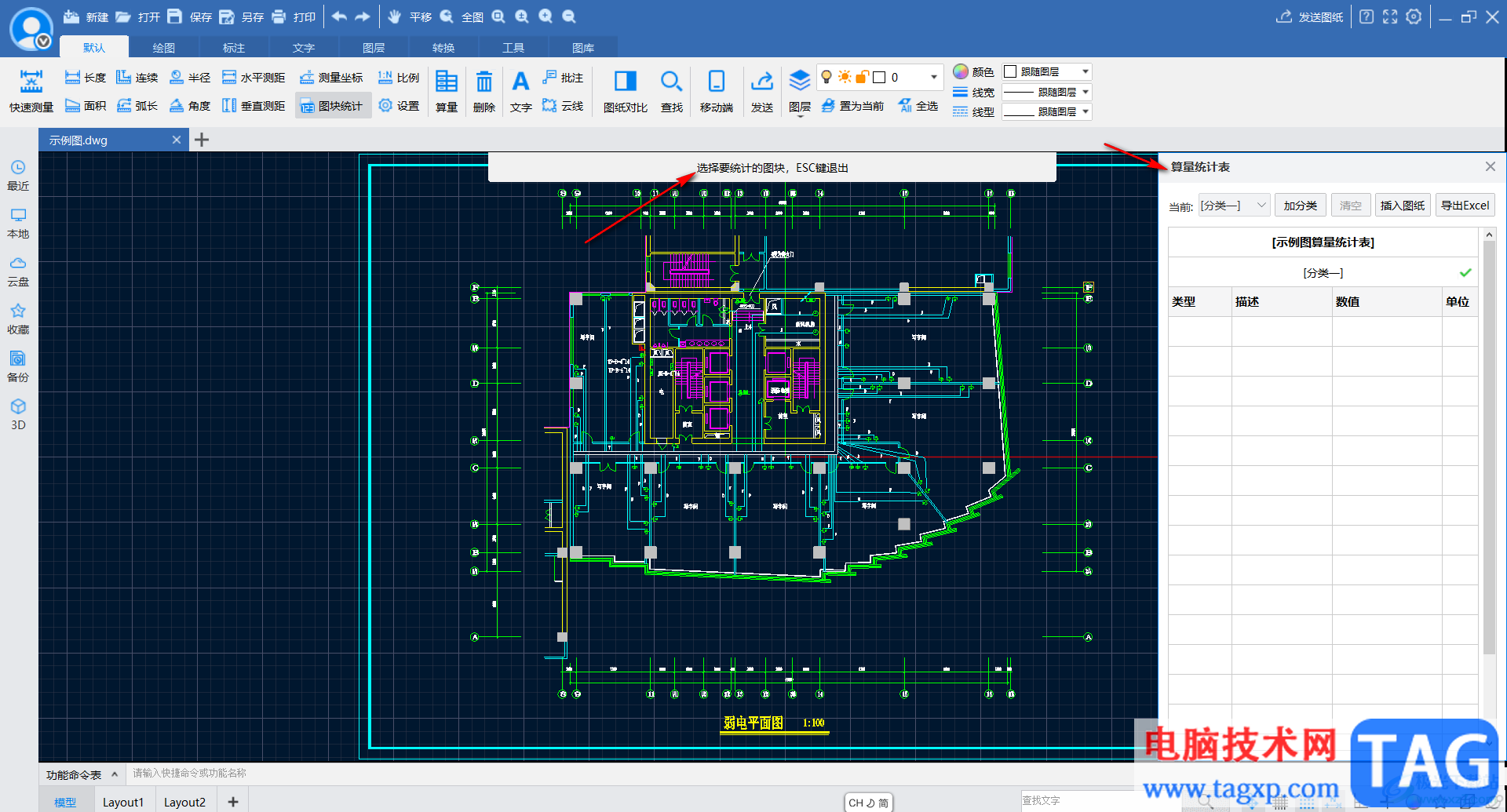This screenshot has height=812, width=1507.
Task: Select the 长度 length measure tool
Action: point(85,78)
